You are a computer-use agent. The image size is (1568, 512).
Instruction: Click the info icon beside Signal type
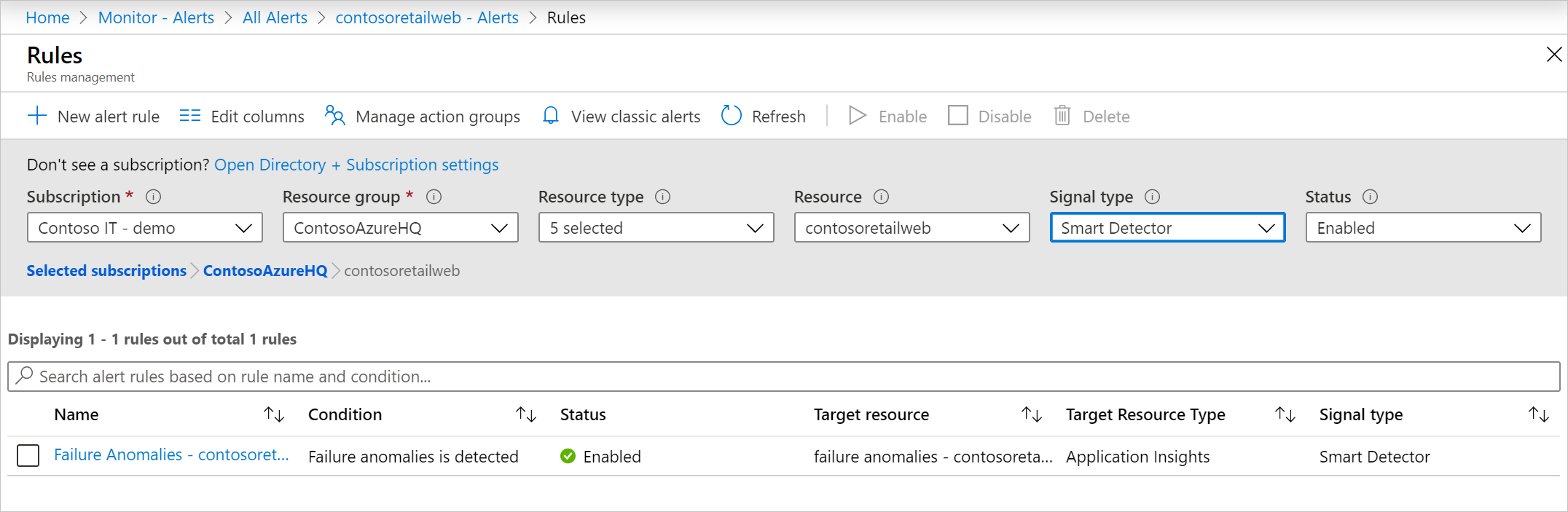1152,197
